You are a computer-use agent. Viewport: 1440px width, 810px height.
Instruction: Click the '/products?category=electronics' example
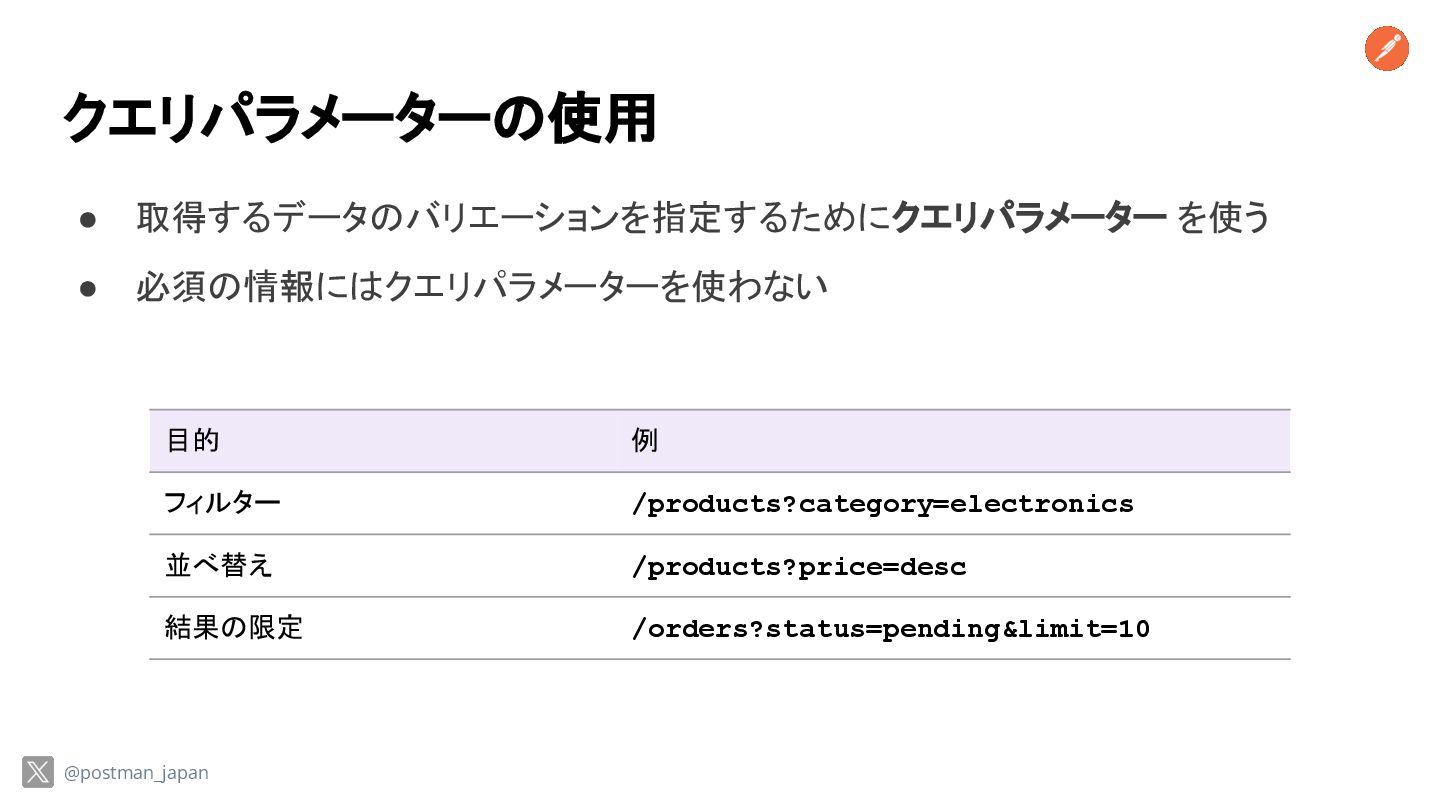[x=882, y=504]
